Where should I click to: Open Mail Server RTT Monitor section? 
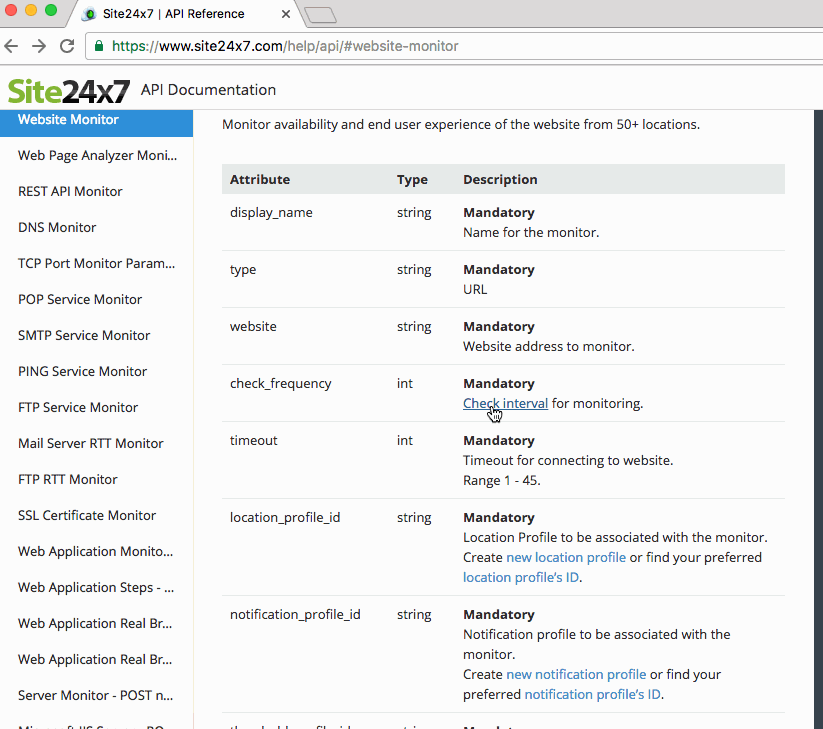click(90, 443)
